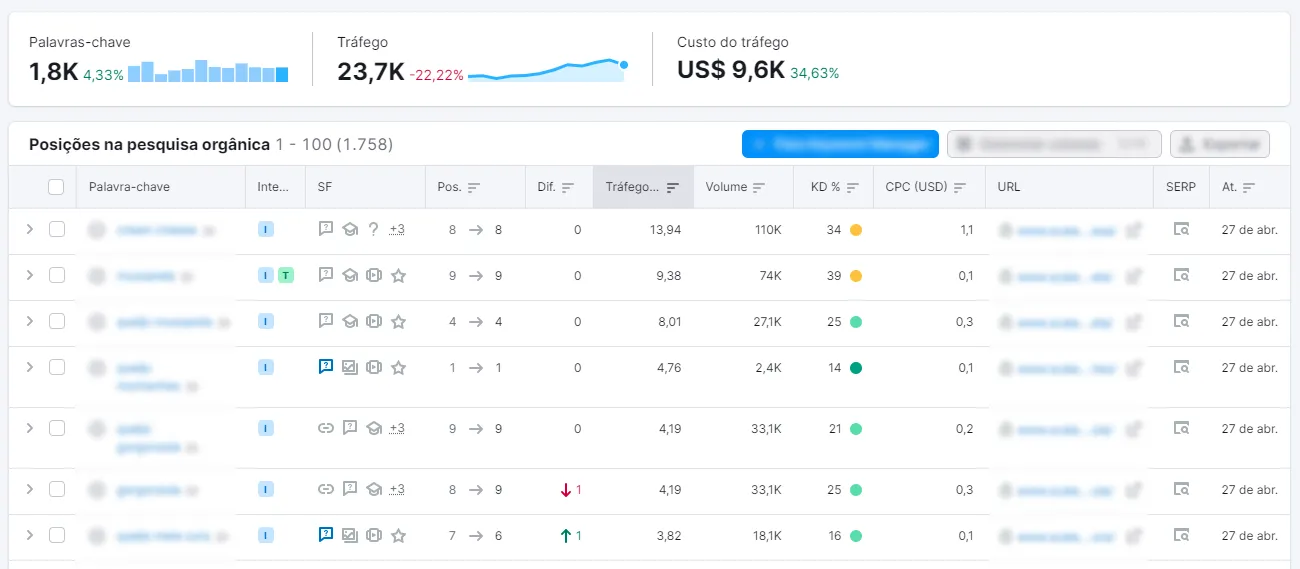Click the star reviews SF icon in the 9,38 row
1300x569 pixels.
point(398,276)
